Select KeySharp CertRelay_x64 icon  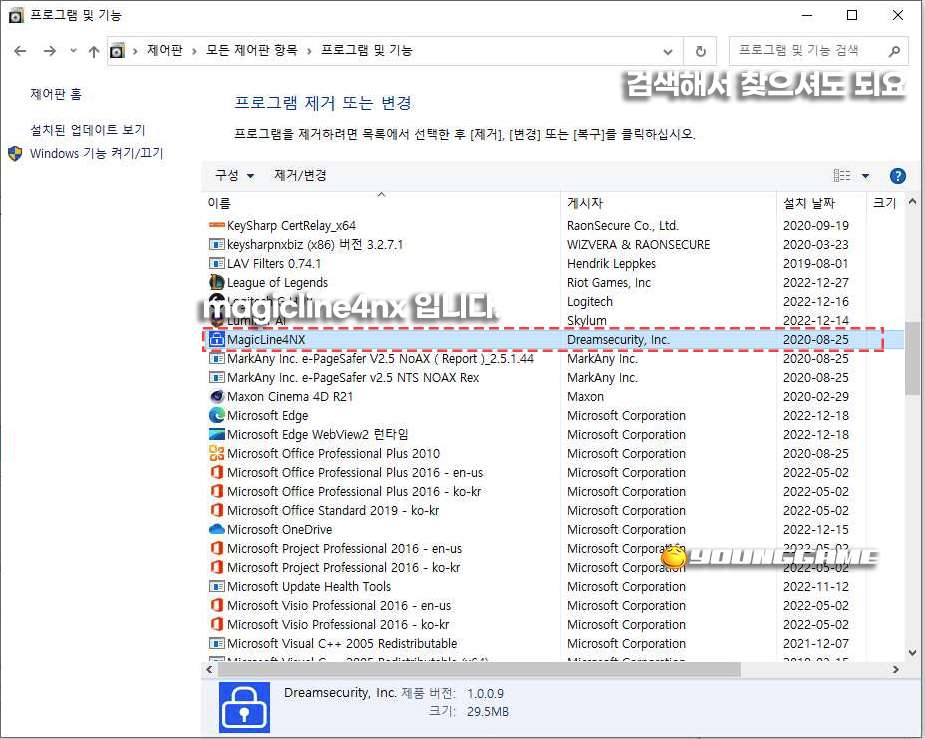[x=217, y=225]
